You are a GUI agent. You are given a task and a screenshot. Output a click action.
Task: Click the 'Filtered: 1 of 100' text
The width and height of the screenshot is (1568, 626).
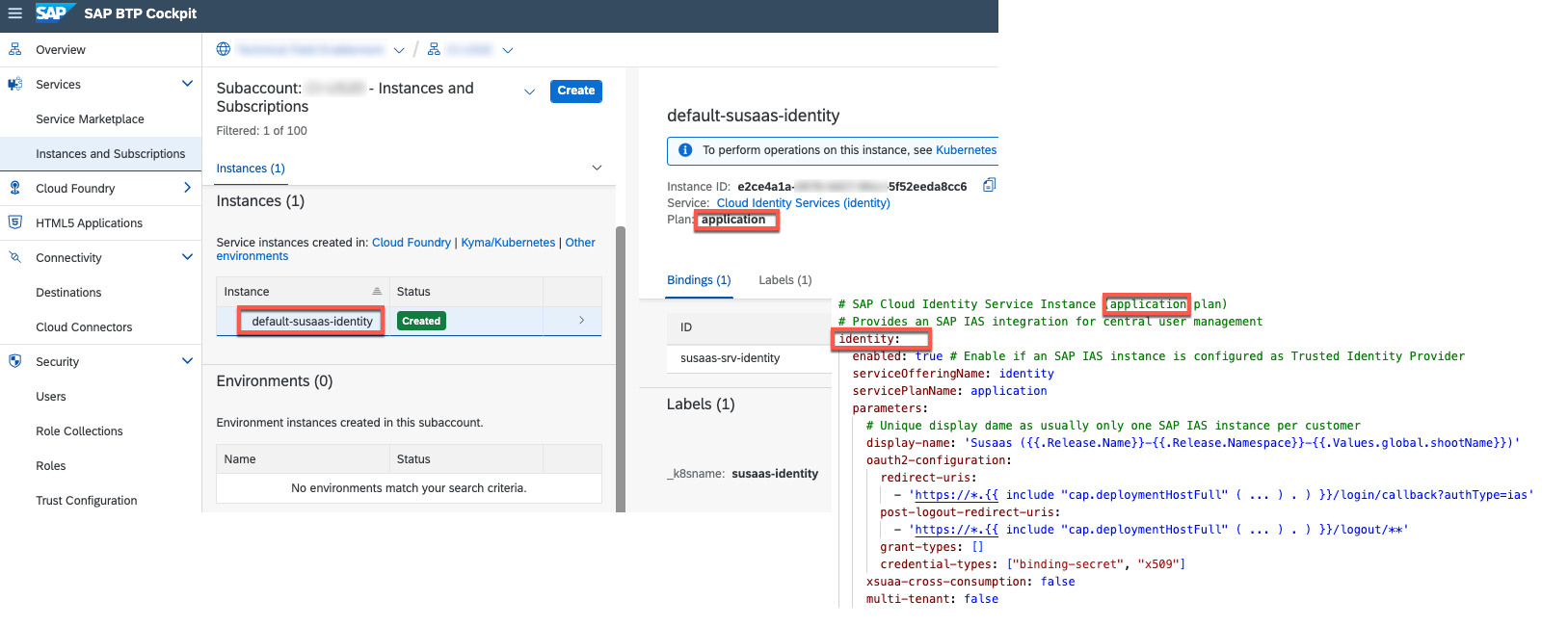pyautogui.click(x=261, y=131)
